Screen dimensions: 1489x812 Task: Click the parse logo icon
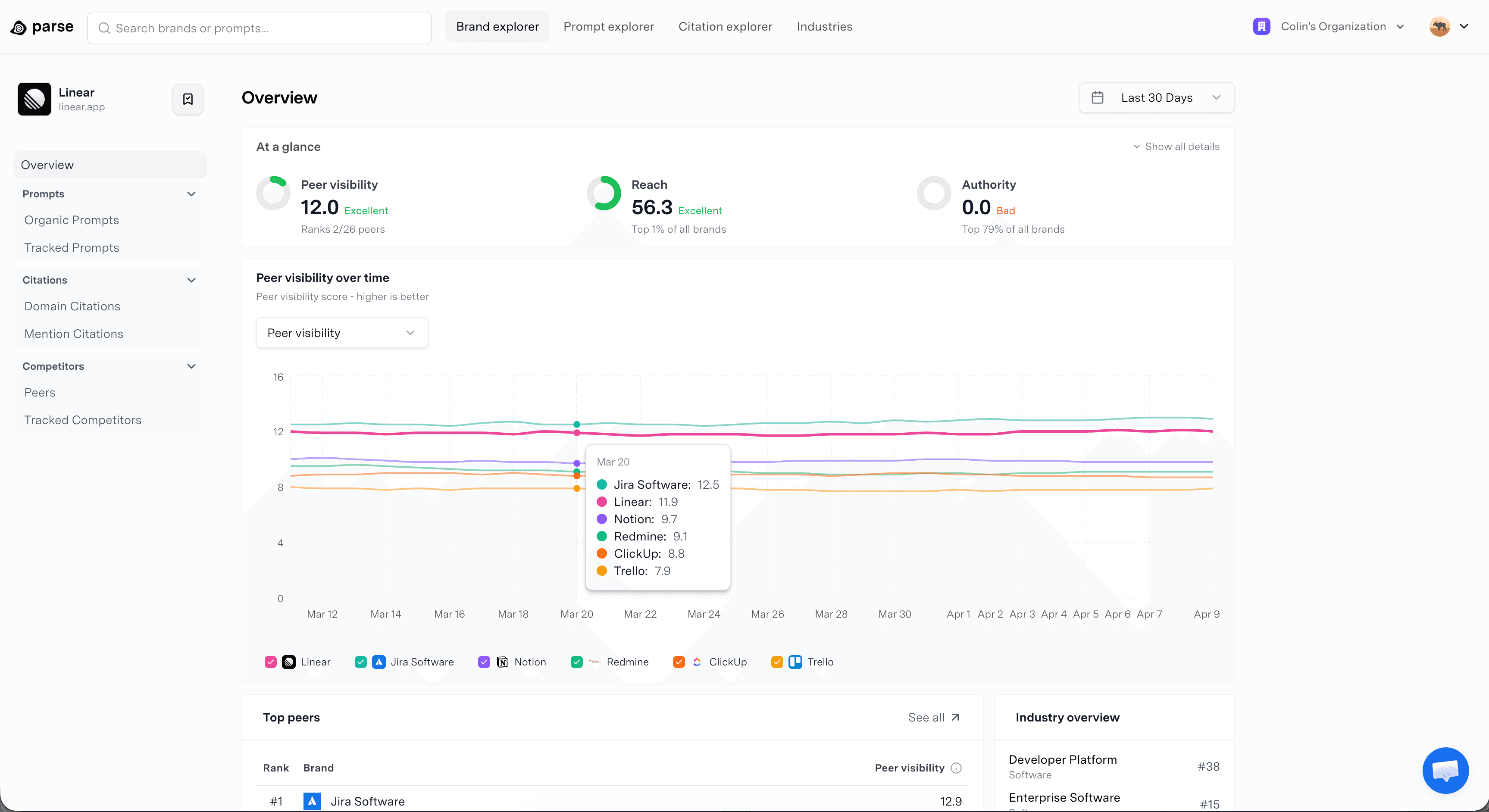coord(19,27)
